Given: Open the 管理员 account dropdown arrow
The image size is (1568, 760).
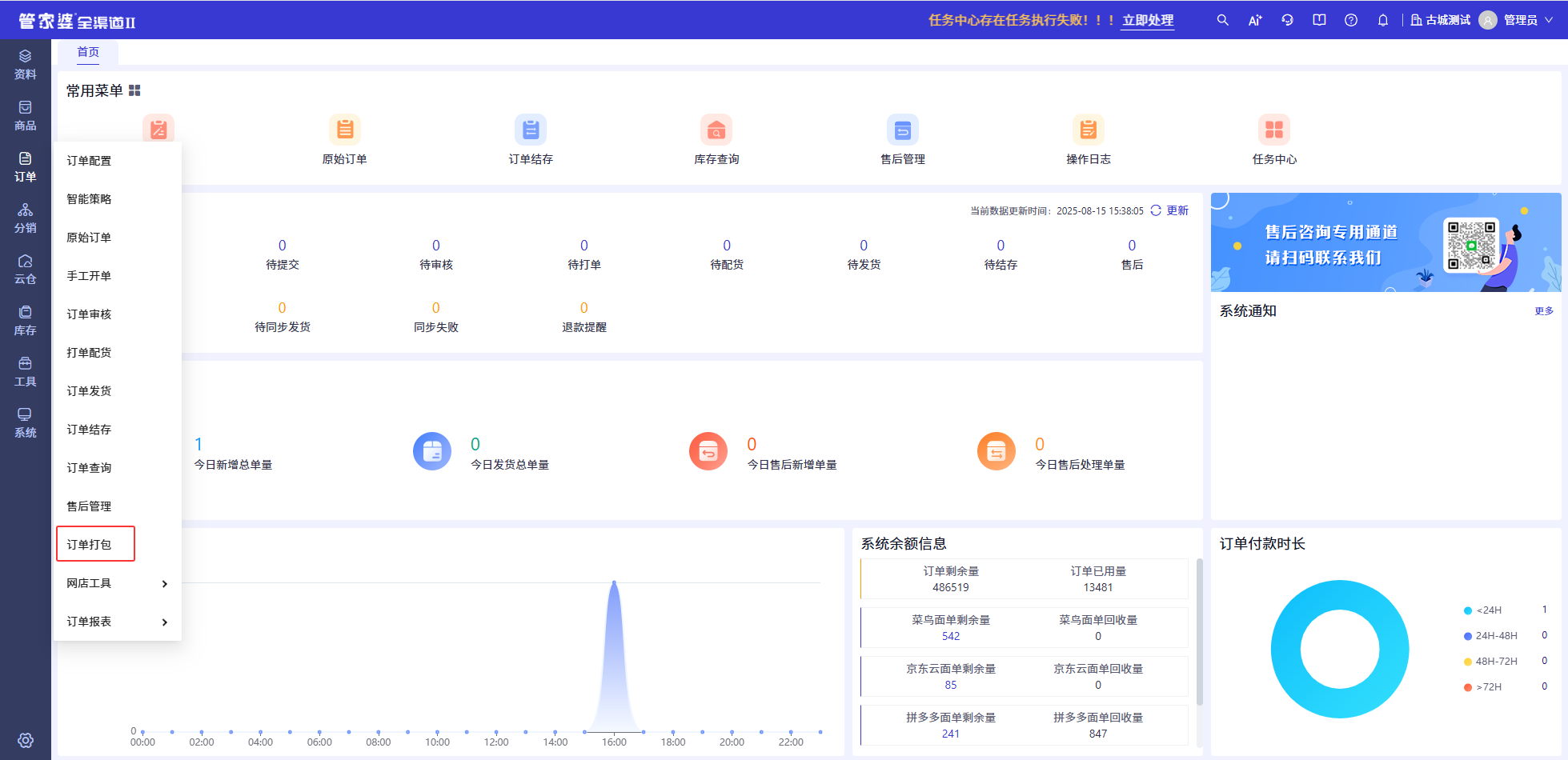Looking at the screenshot, I should [x=1549, y=20].
